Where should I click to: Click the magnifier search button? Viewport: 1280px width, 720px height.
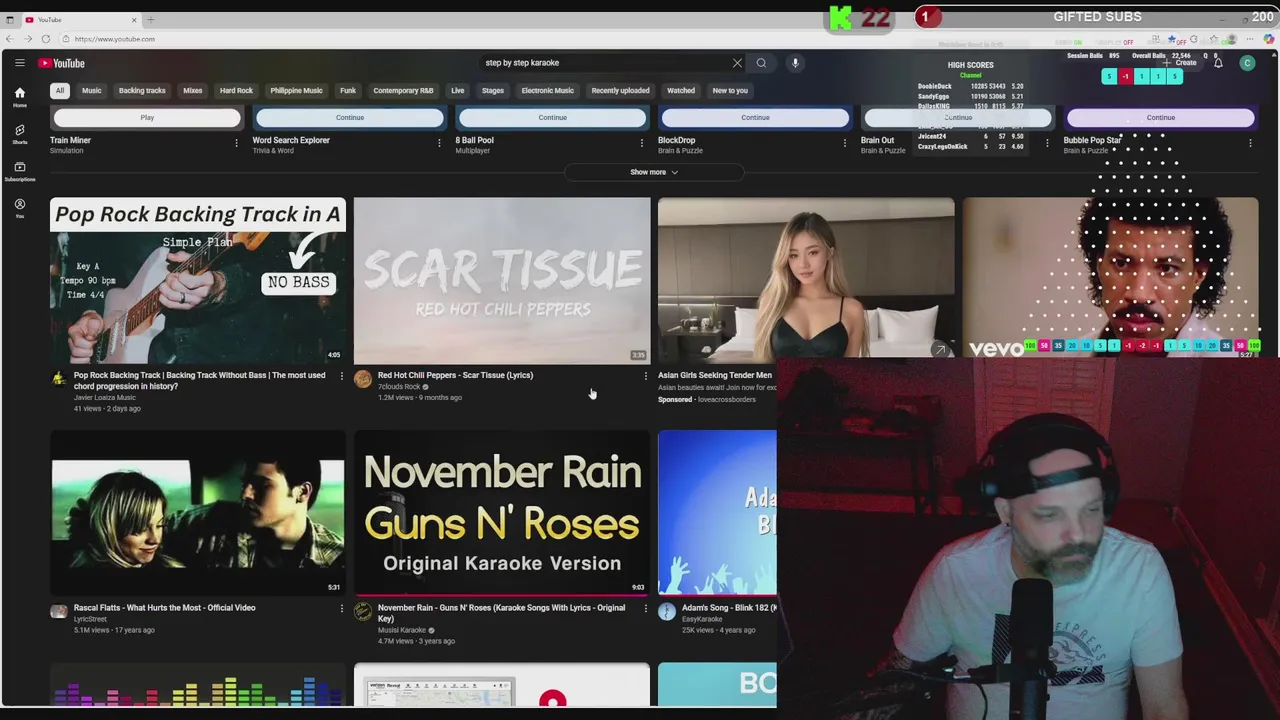tap(761, 63)
